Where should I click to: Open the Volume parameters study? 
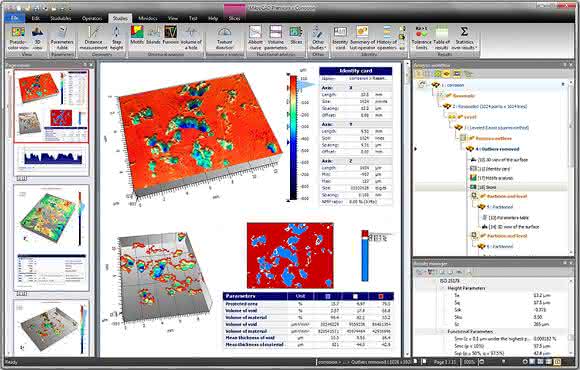276,38
